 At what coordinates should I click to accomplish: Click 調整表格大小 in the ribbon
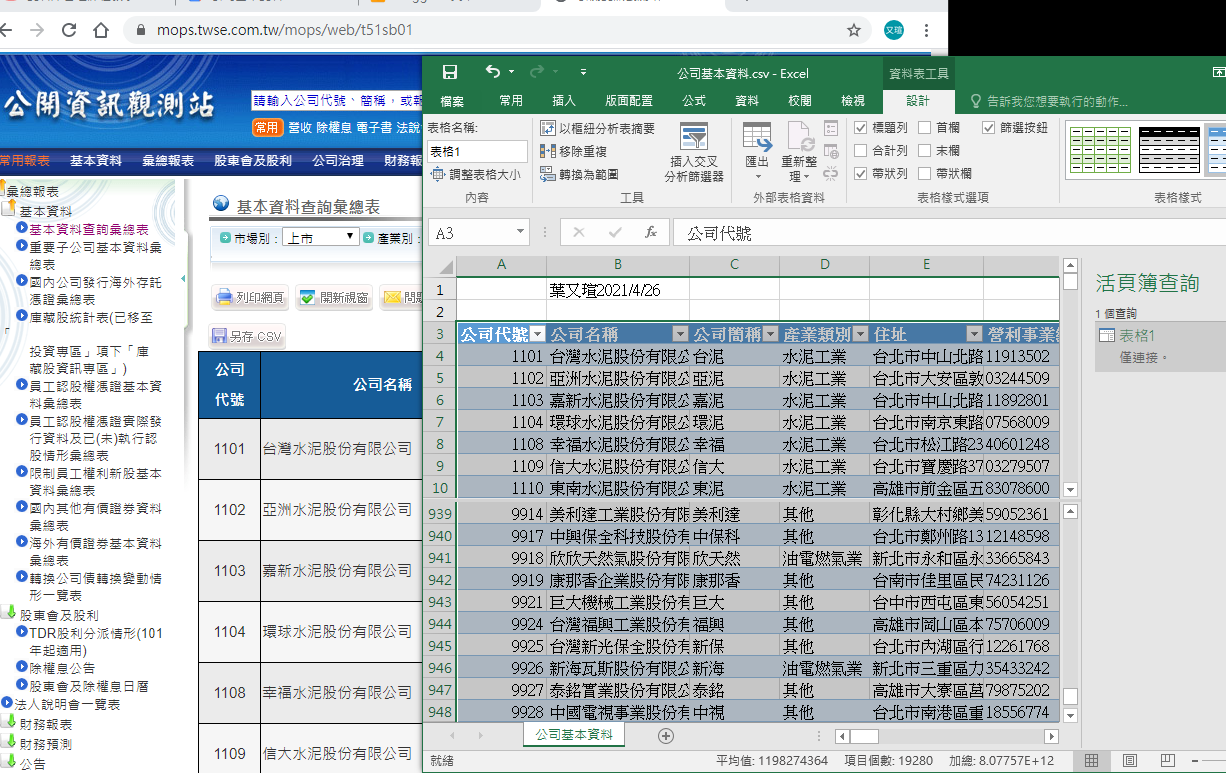click(475, 174)
